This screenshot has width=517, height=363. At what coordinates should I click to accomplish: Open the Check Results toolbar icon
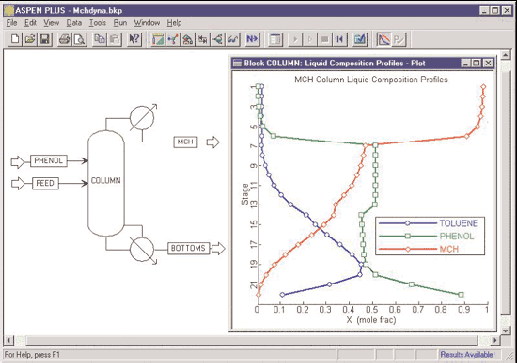point(359,39)
